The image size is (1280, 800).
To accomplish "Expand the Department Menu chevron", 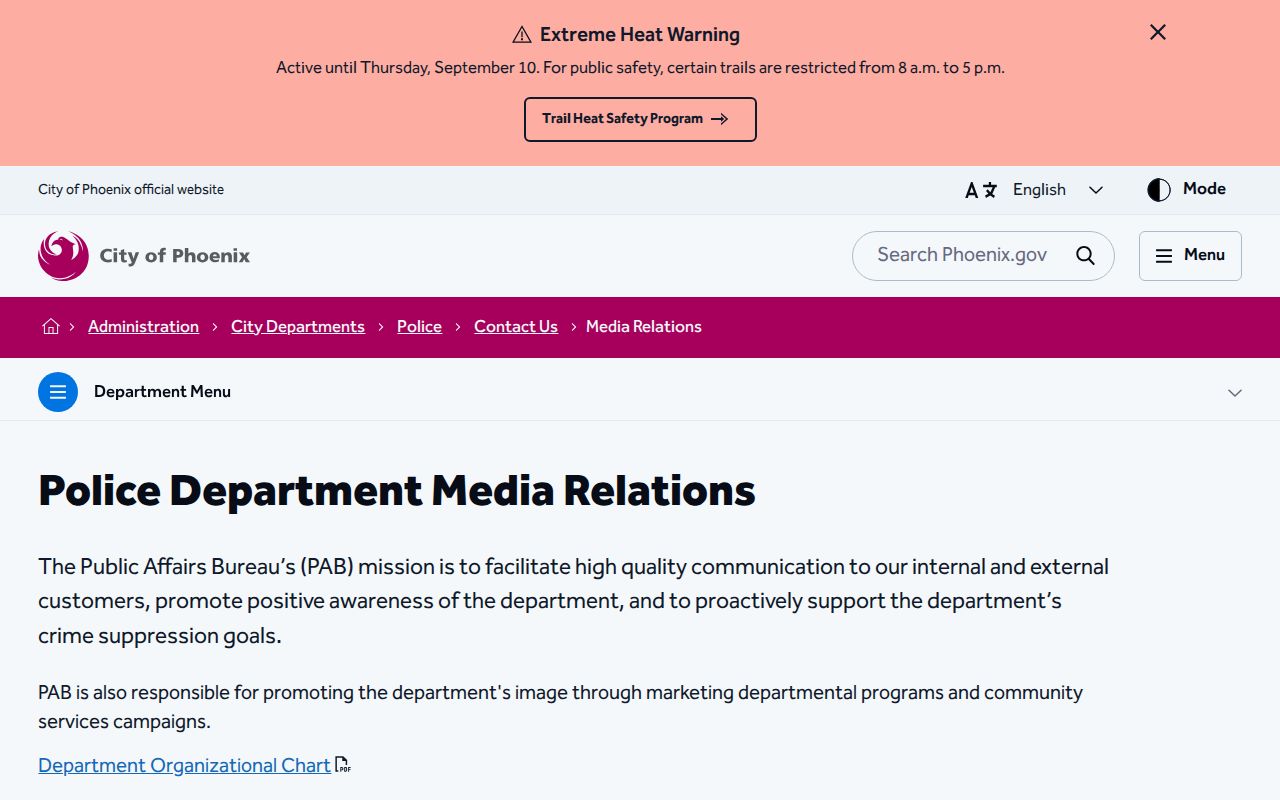I will 1235,393.
